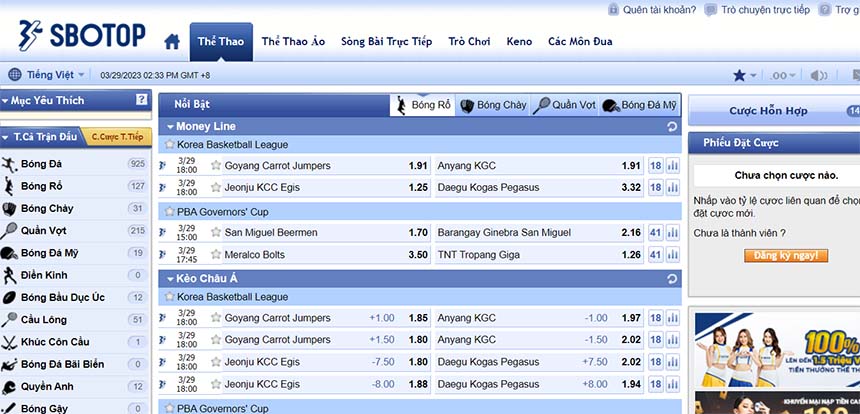This screenshot has width=860, height=414.
Task: Star Goyang Carrot Jumpers +1.50 match
Action: coord(216,339)
